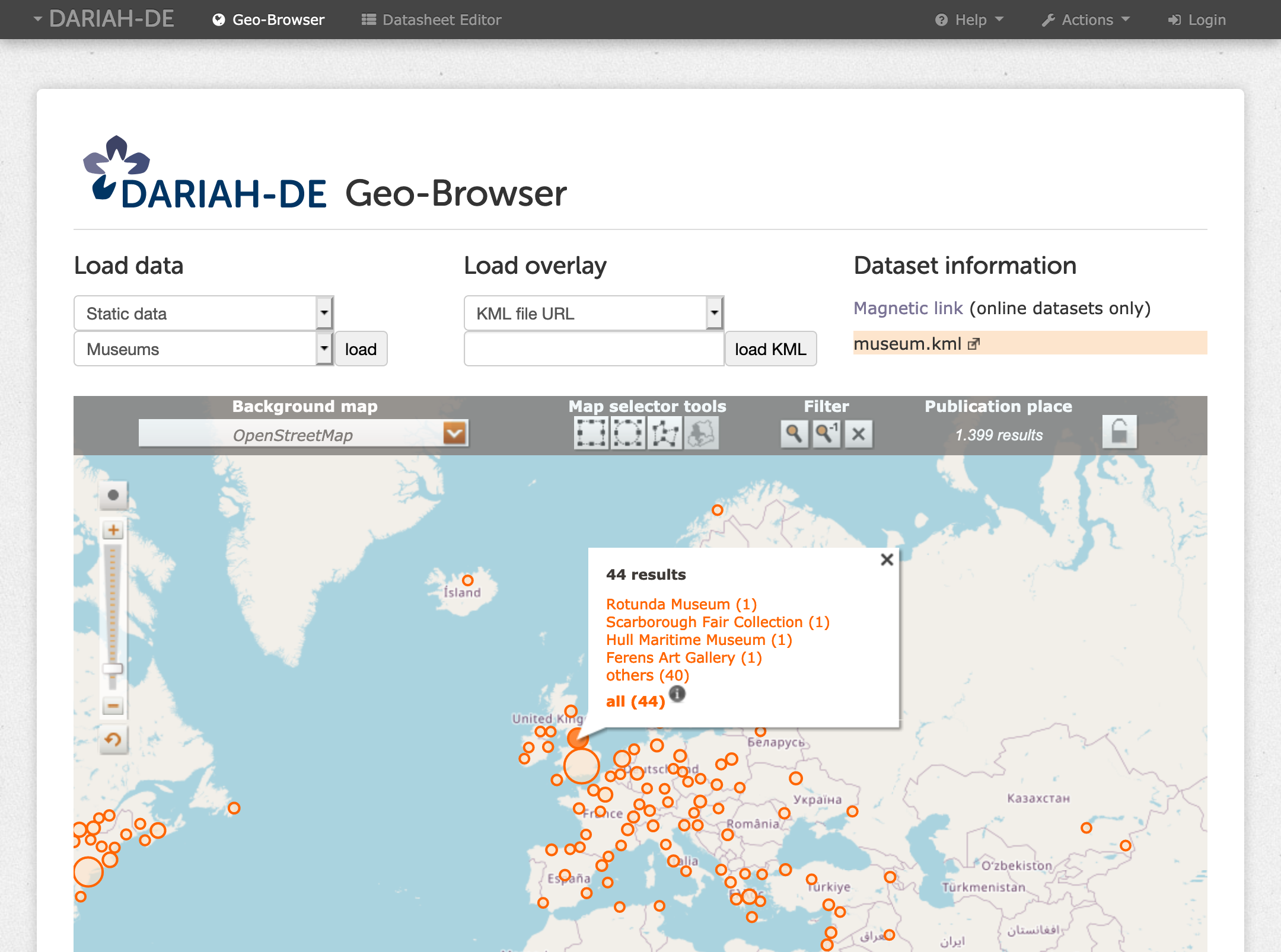The width and height of the screenshot is (1281, 952).
Task: Cancel the filter with the X icon
Action: pyautogui.click(x=858, y=434)
